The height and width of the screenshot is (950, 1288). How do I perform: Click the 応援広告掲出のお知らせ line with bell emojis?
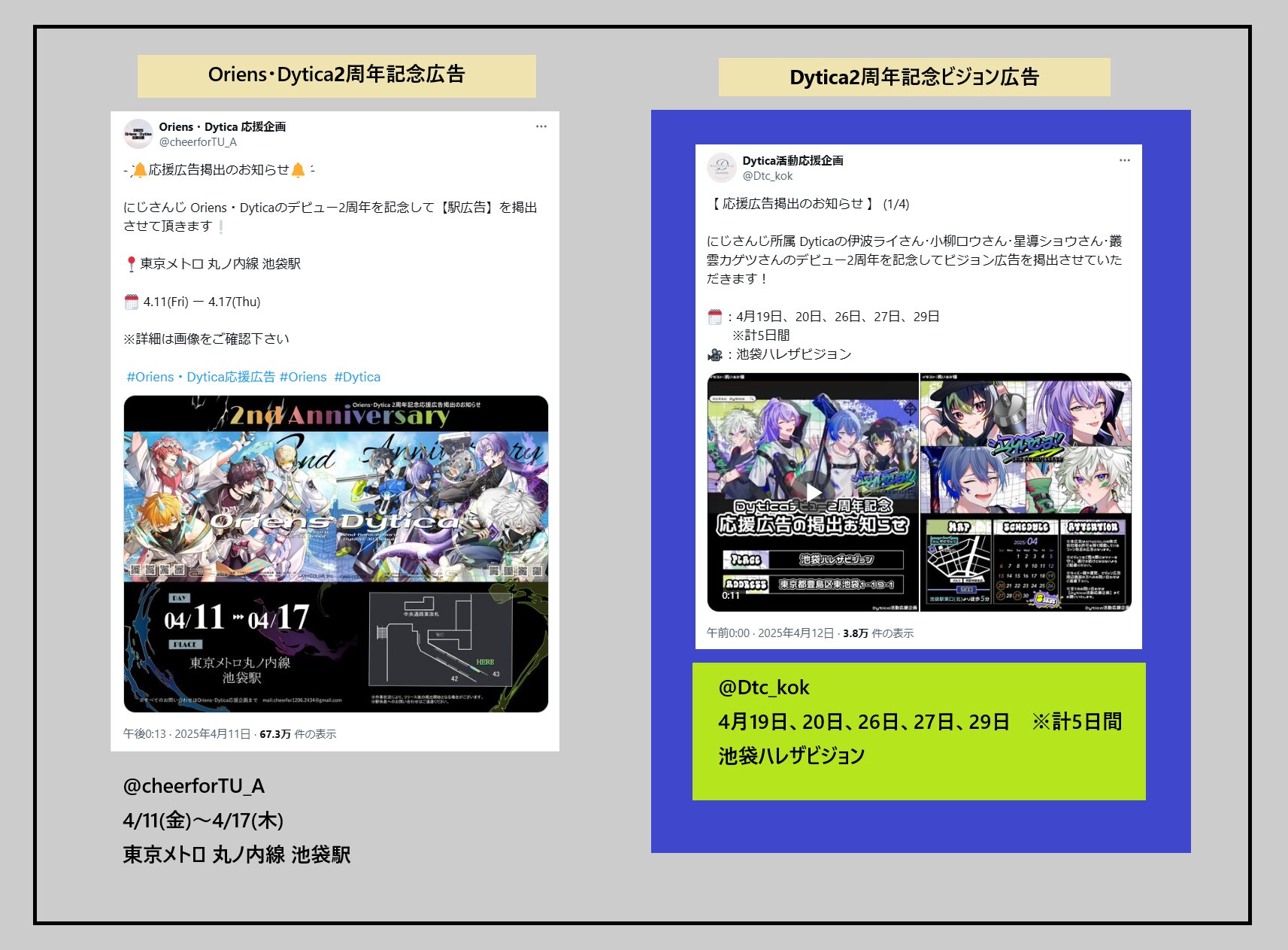coord(219,170)
